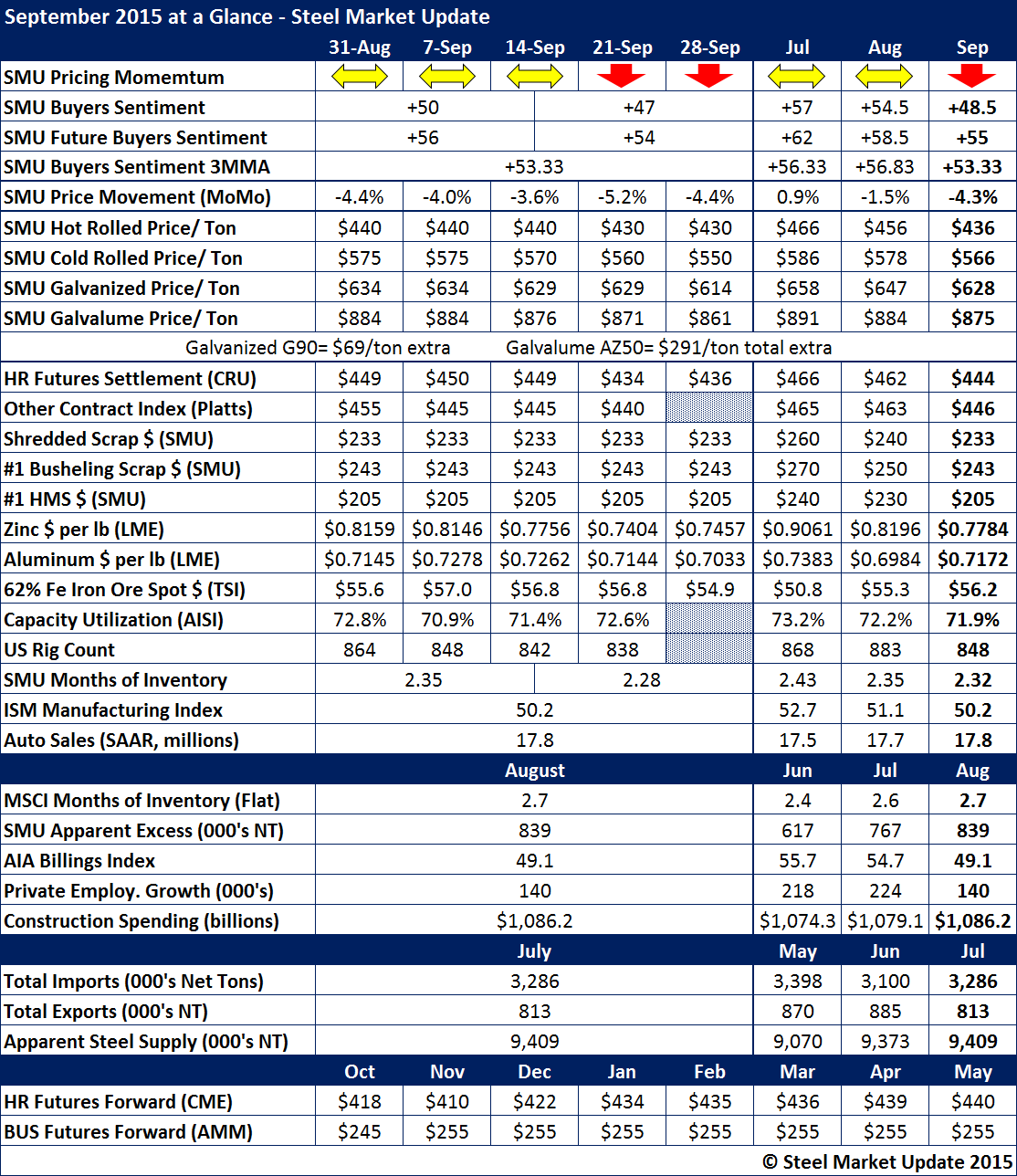Click the BUS Futures Forward Oct price $245

pyautogui.click(x=359, y=1132)
